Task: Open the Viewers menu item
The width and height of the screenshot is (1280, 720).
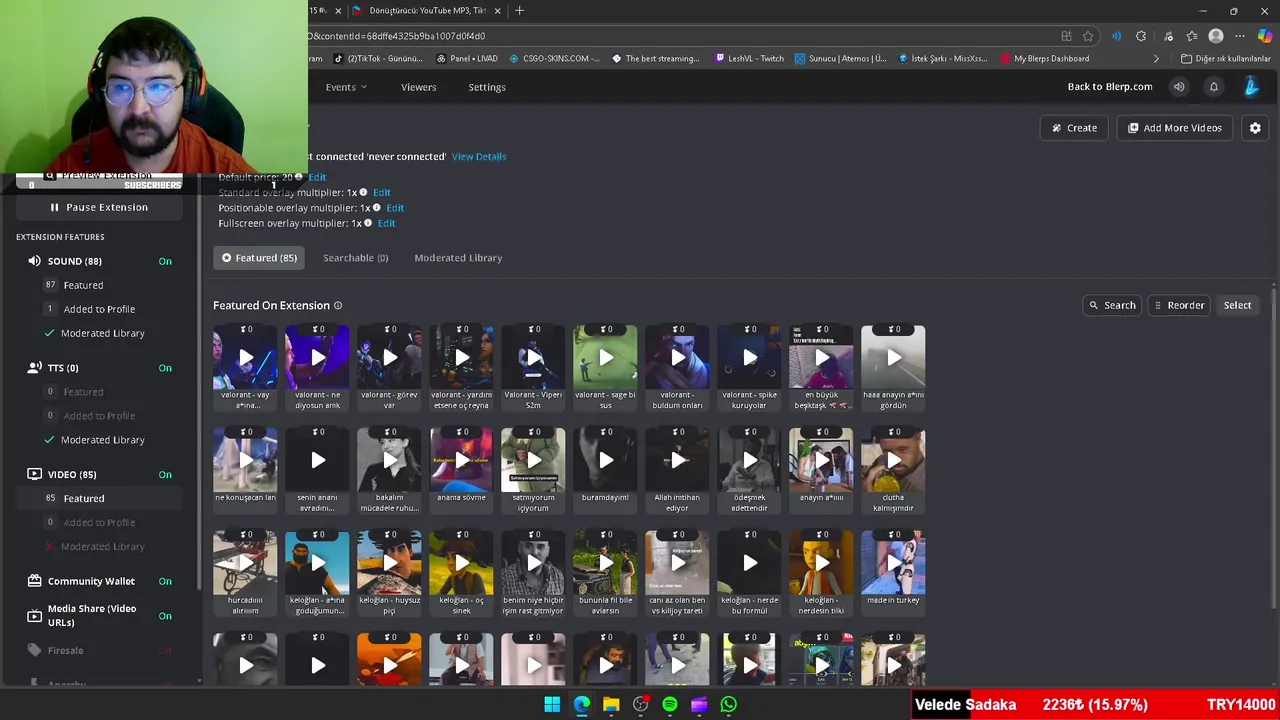Action: pos(418,87)
